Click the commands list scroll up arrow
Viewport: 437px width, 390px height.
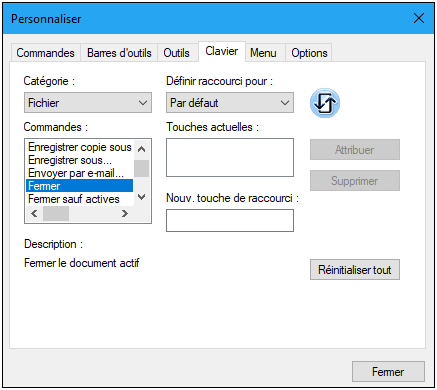pos(142,149)
